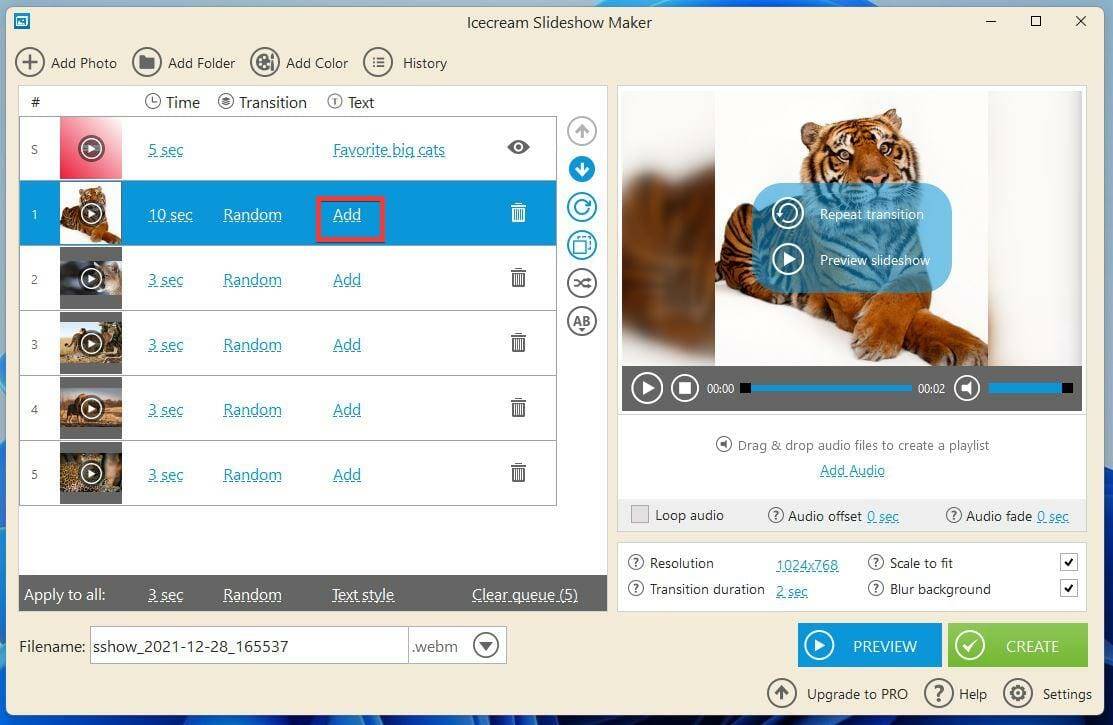The image size is (1113, 725).
Task: Change title slide 5 sec time
Action: tap(165, 150)
